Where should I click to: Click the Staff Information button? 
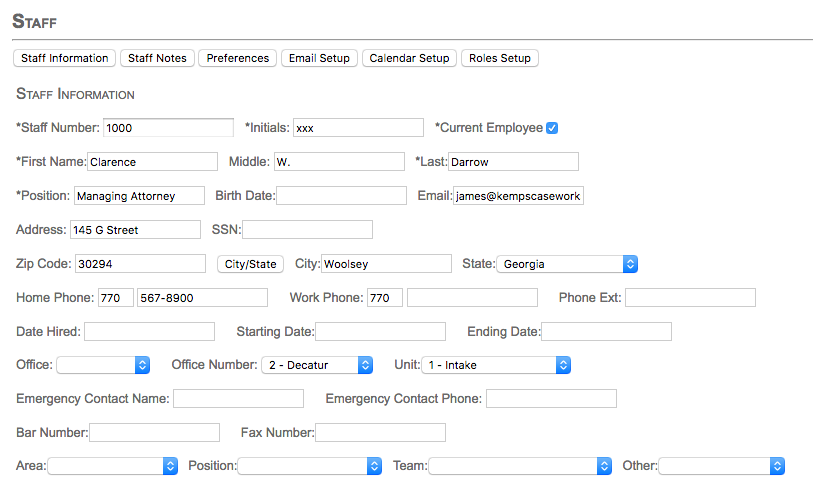pyautogui.click(x=64, y=58)
